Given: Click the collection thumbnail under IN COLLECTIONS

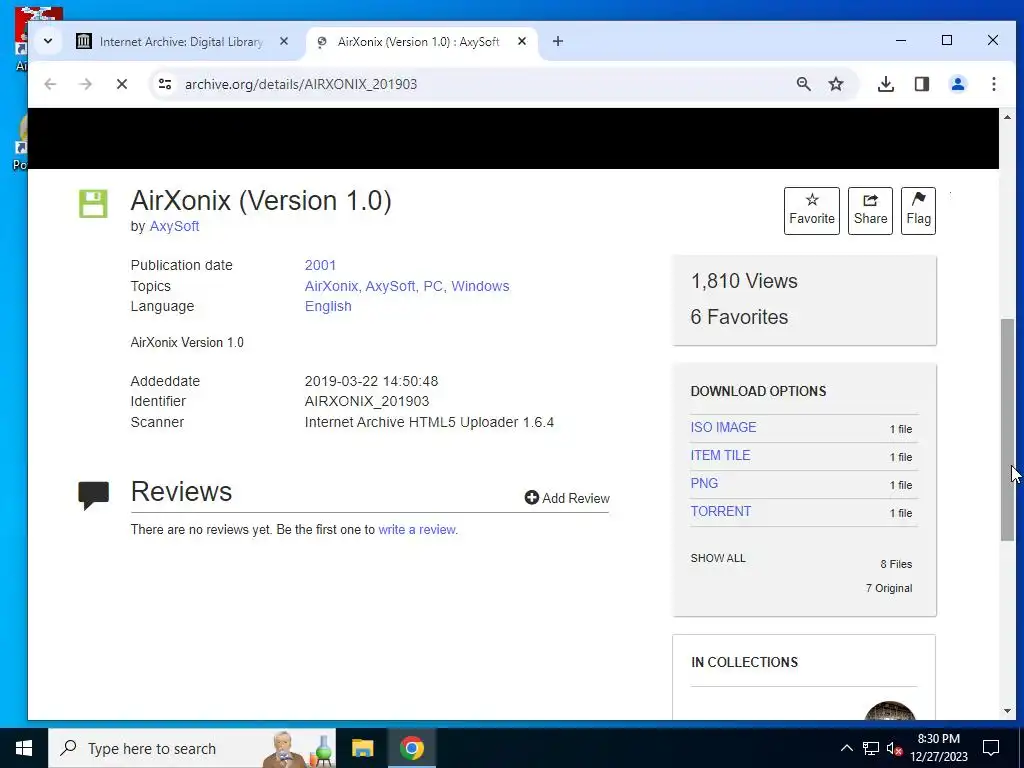Looking at the screenshot, I should [x=889, y=711].
